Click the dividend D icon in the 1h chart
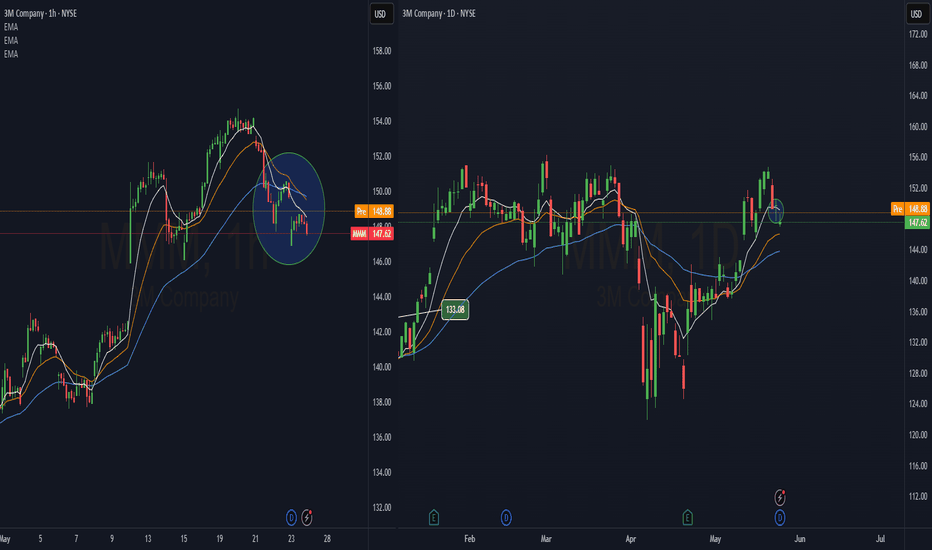932x550 pixels. click(291, 518)
